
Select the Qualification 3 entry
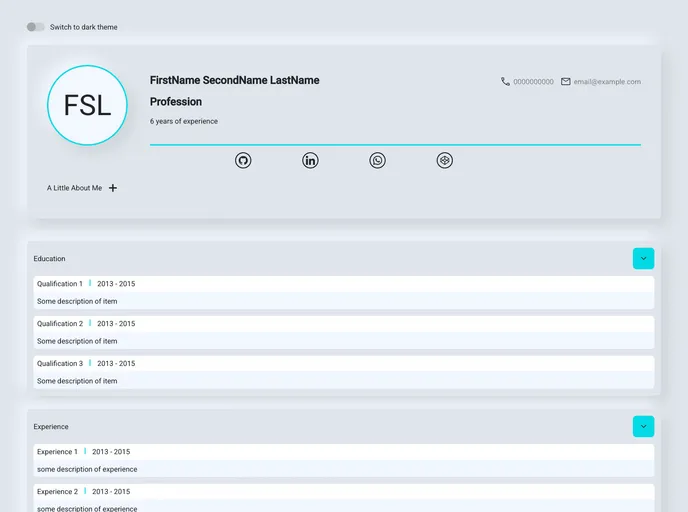[x=60, y=364]
